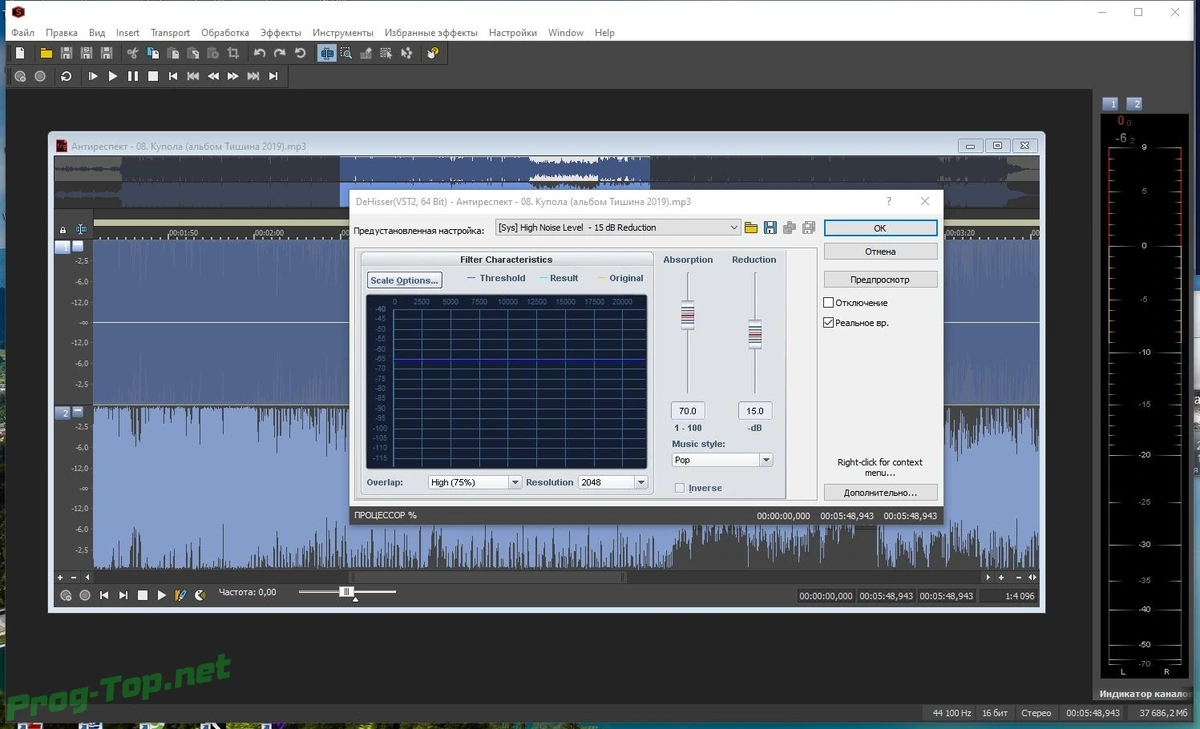1200x729 pixels.
Task: Toggle the Реальное вр. checkbox
Action: tap(828, 323)
